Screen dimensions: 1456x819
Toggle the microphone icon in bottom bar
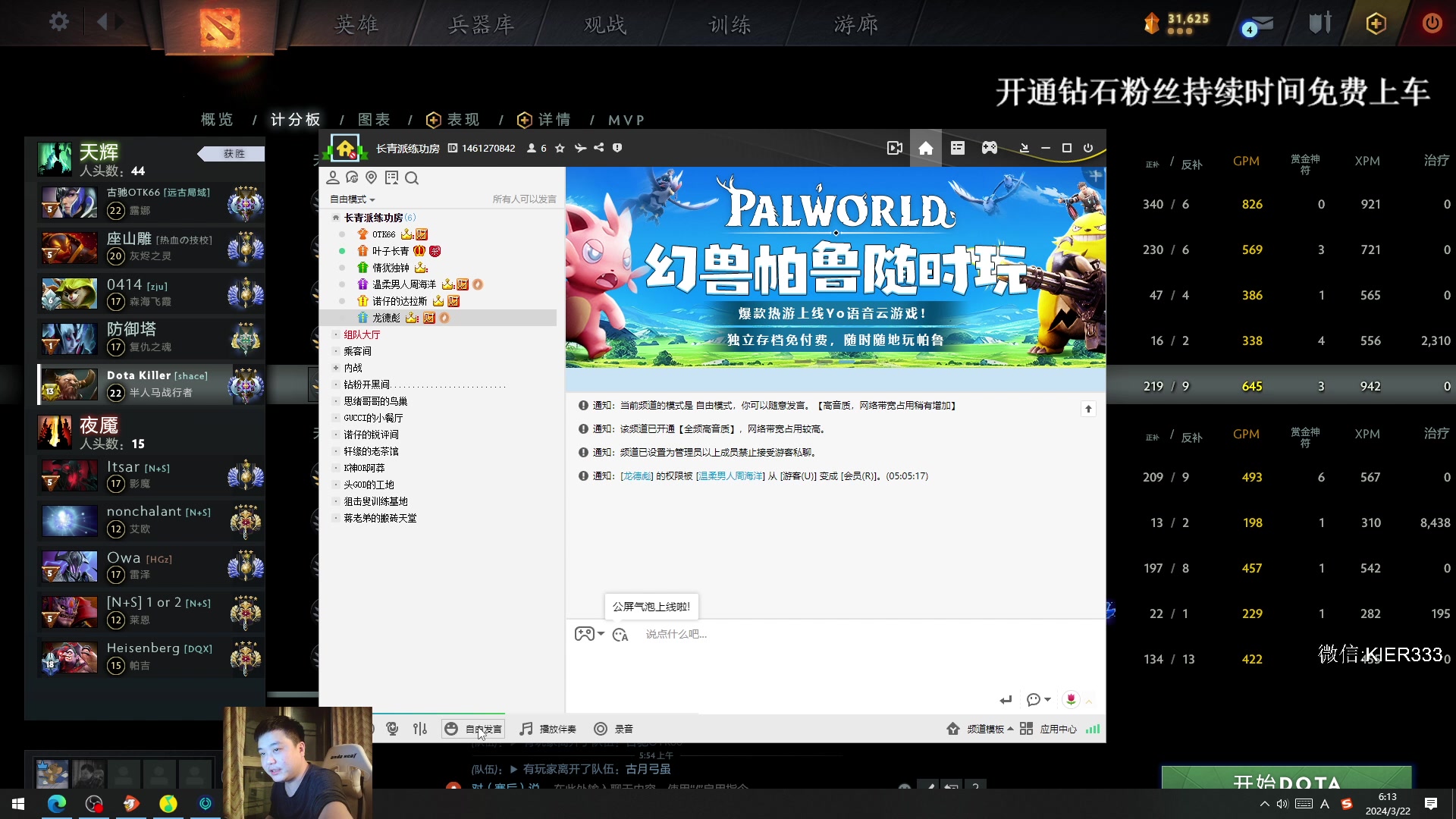[x=392, y=729]
